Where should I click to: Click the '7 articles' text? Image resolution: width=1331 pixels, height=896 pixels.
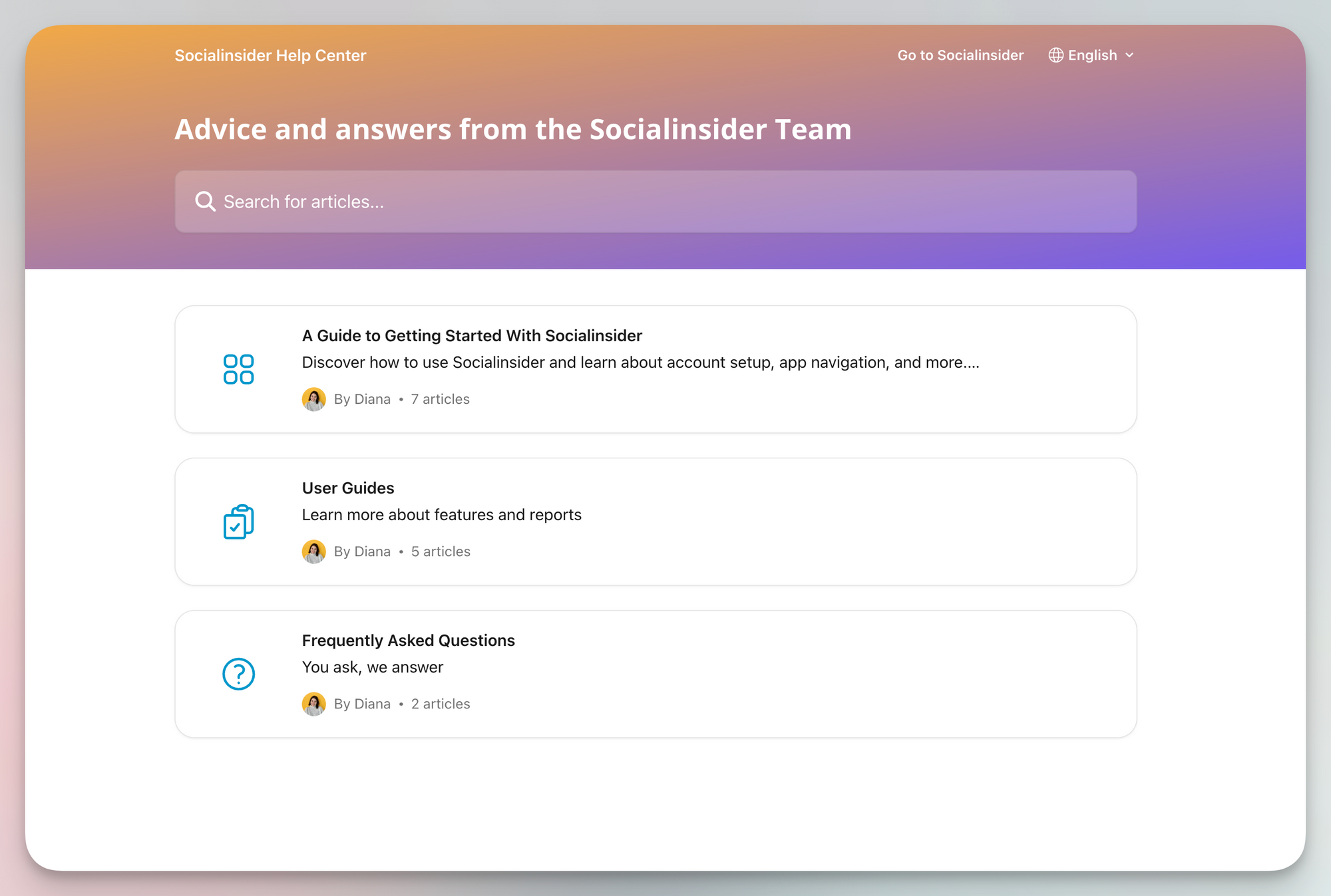tap(440, 399)
